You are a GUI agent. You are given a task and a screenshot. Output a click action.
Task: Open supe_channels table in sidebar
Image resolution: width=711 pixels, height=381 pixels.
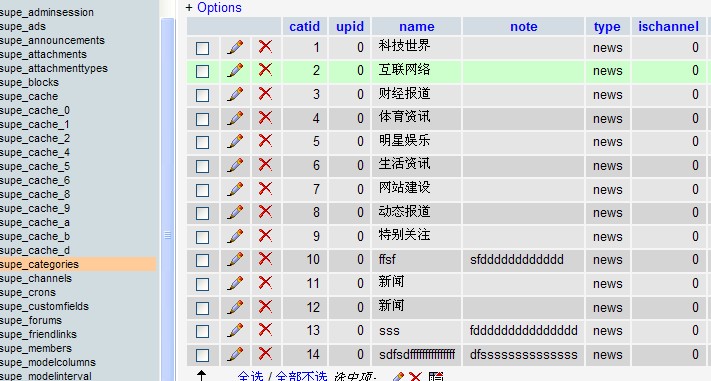tap(36, 278)
